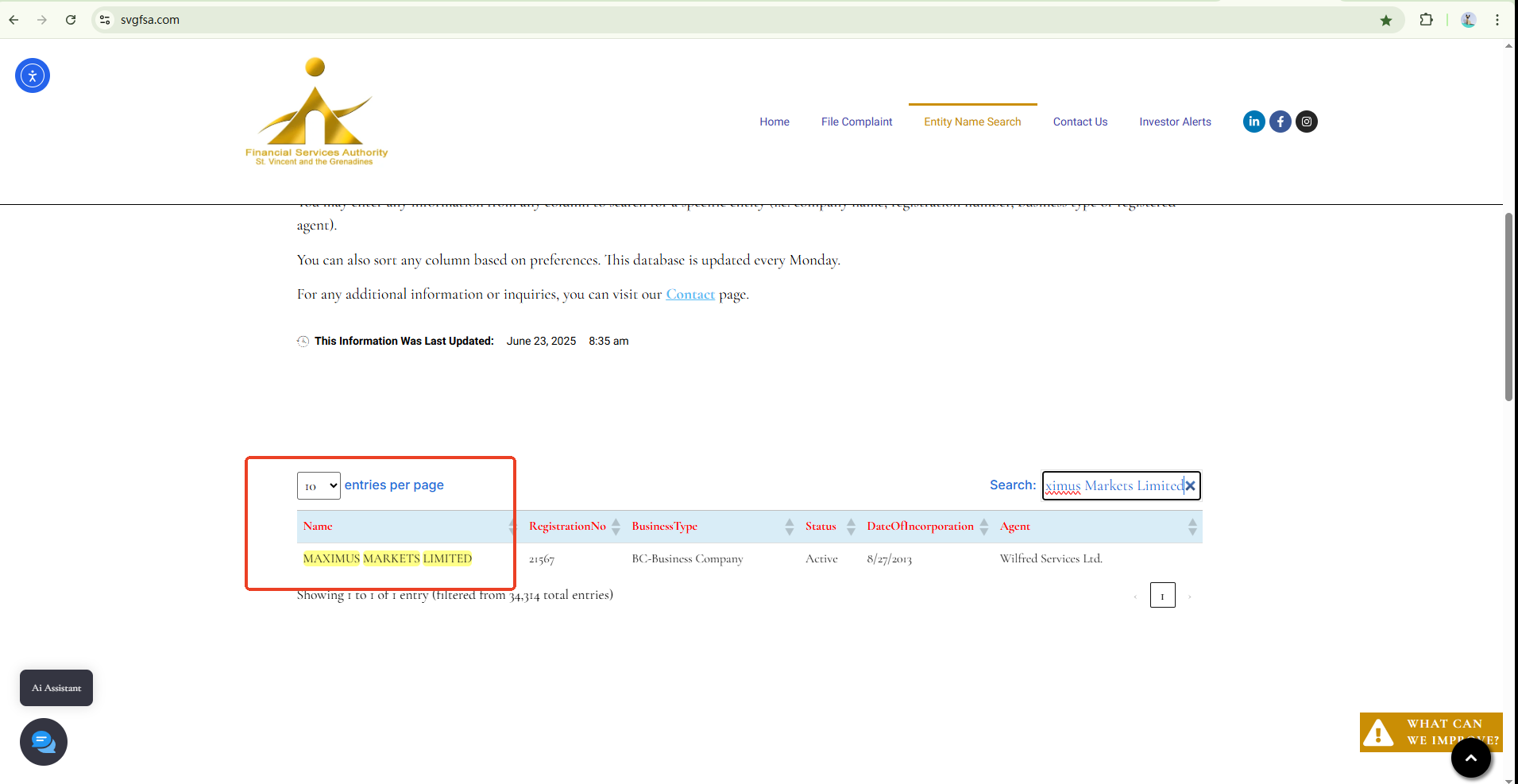The height and width of the screenshot is (784, 1518).
Task: Sort table by Status column
Action: click(821, 527)
